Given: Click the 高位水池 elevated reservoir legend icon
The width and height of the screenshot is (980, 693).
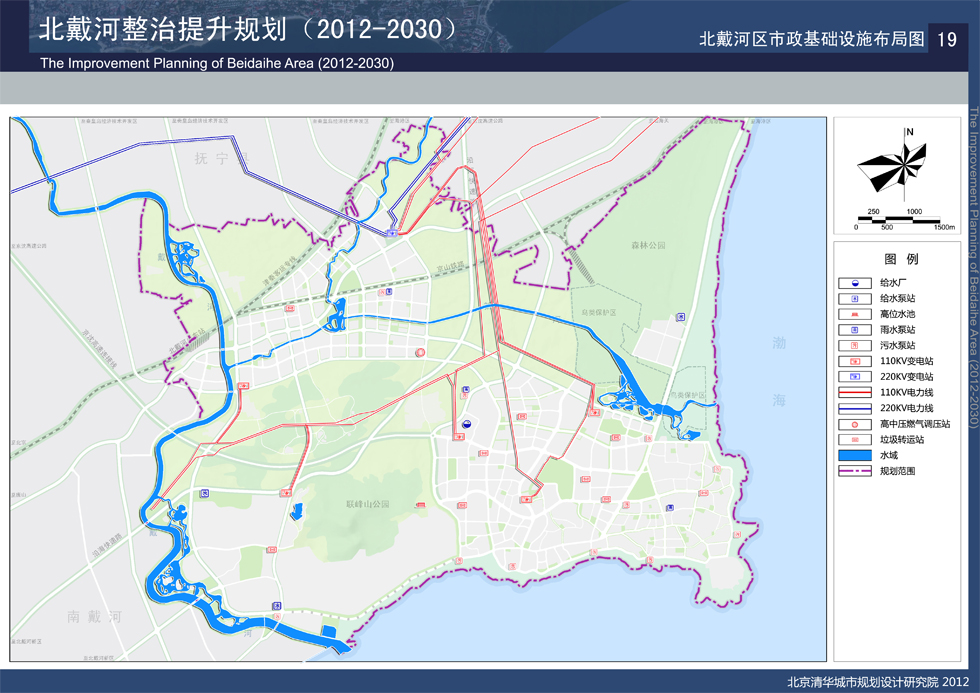Looking at the screenshot, I should pos(856,314).
